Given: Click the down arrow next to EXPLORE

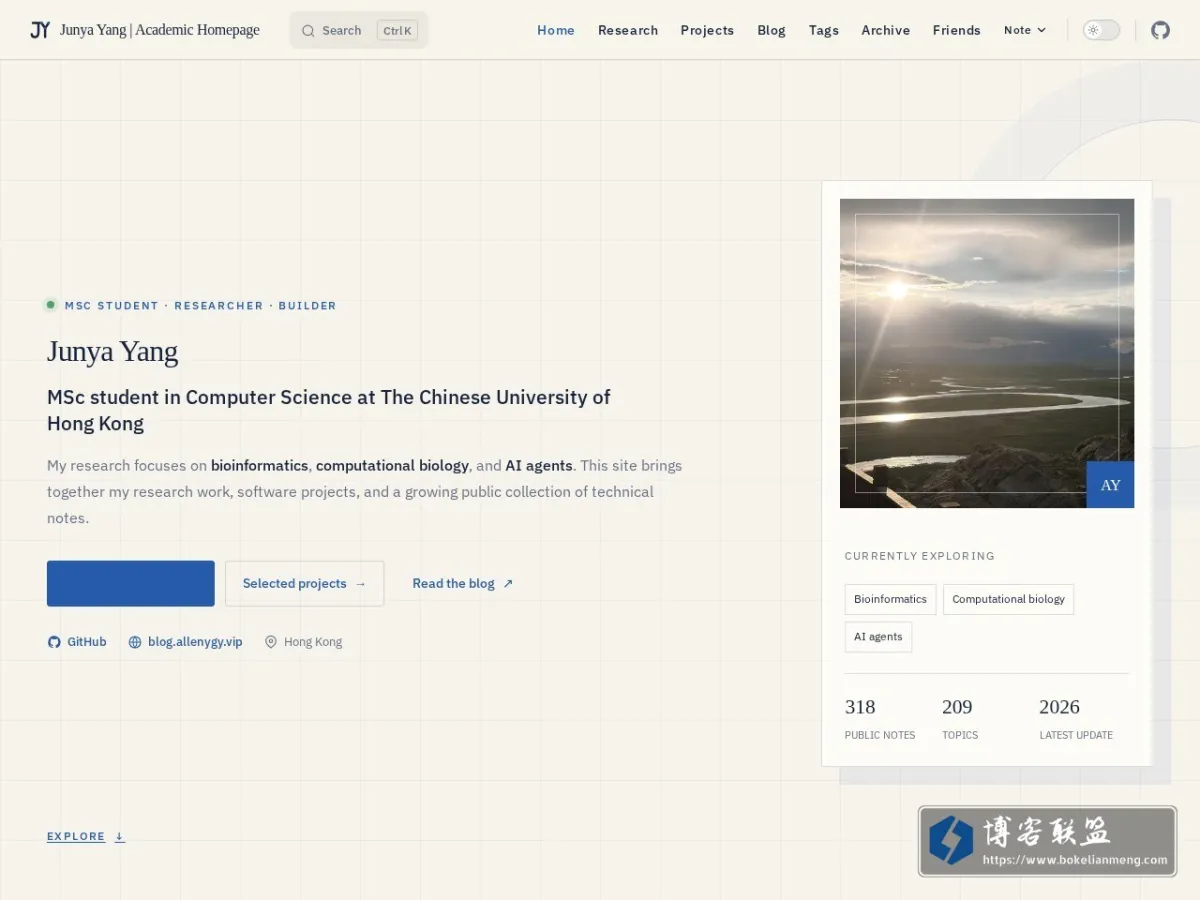Looking at the screenshot, I should tap(119, 836).
